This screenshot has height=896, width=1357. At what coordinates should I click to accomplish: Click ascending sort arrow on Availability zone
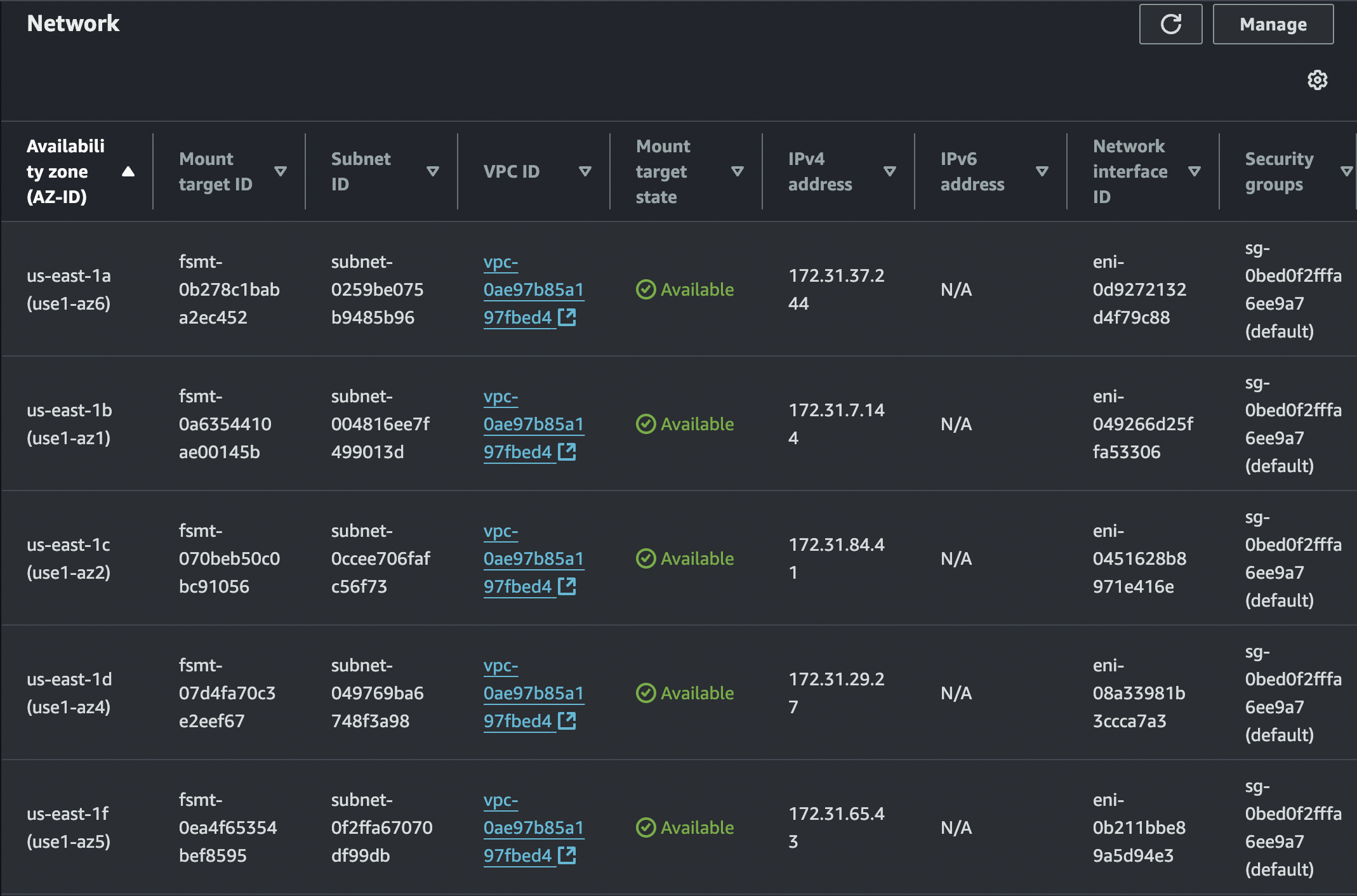coord(128,171)
